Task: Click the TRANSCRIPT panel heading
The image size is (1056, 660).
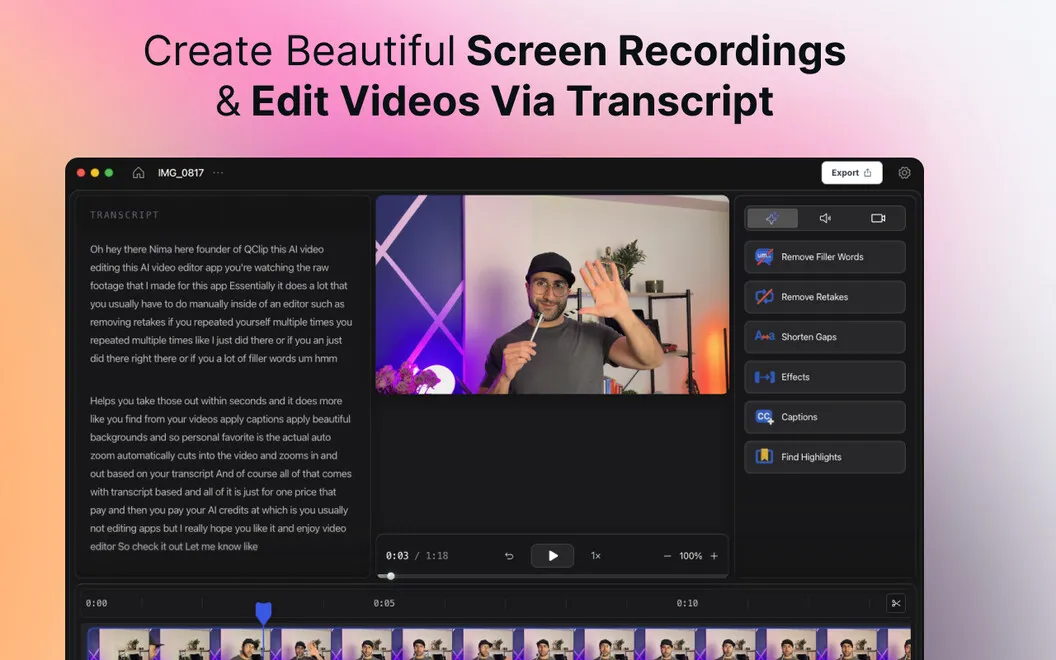Action: 125,215
